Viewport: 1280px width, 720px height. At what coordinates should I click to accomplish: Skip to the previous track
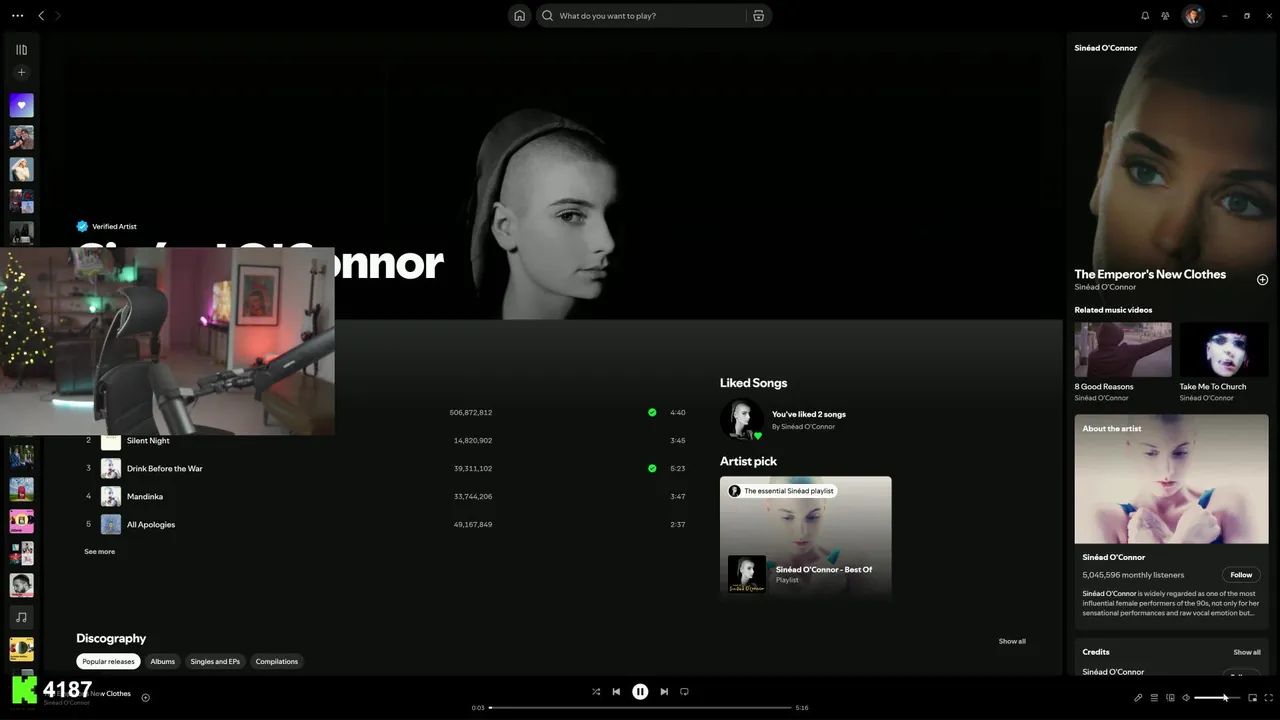pyautogui.click(x=616, y=692)
